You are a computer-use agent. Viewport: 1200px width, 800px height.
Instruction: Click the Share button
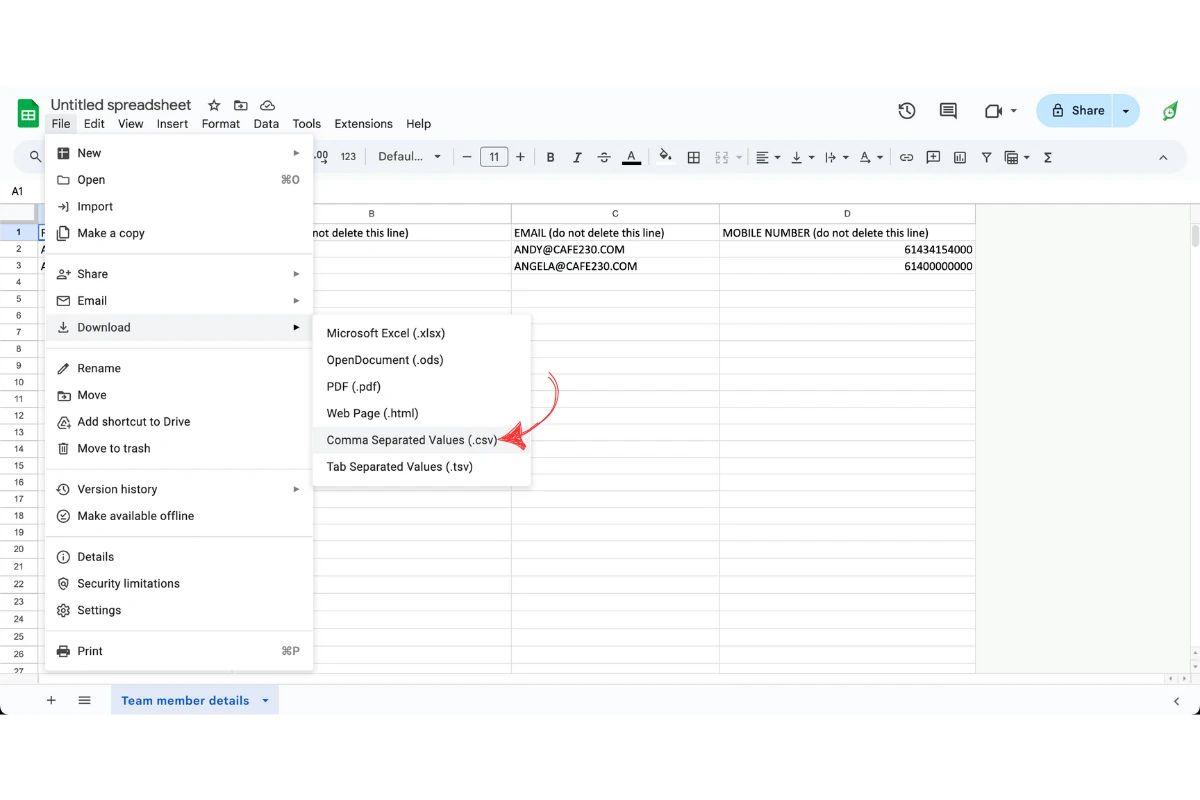click(x=1077, y=111)
